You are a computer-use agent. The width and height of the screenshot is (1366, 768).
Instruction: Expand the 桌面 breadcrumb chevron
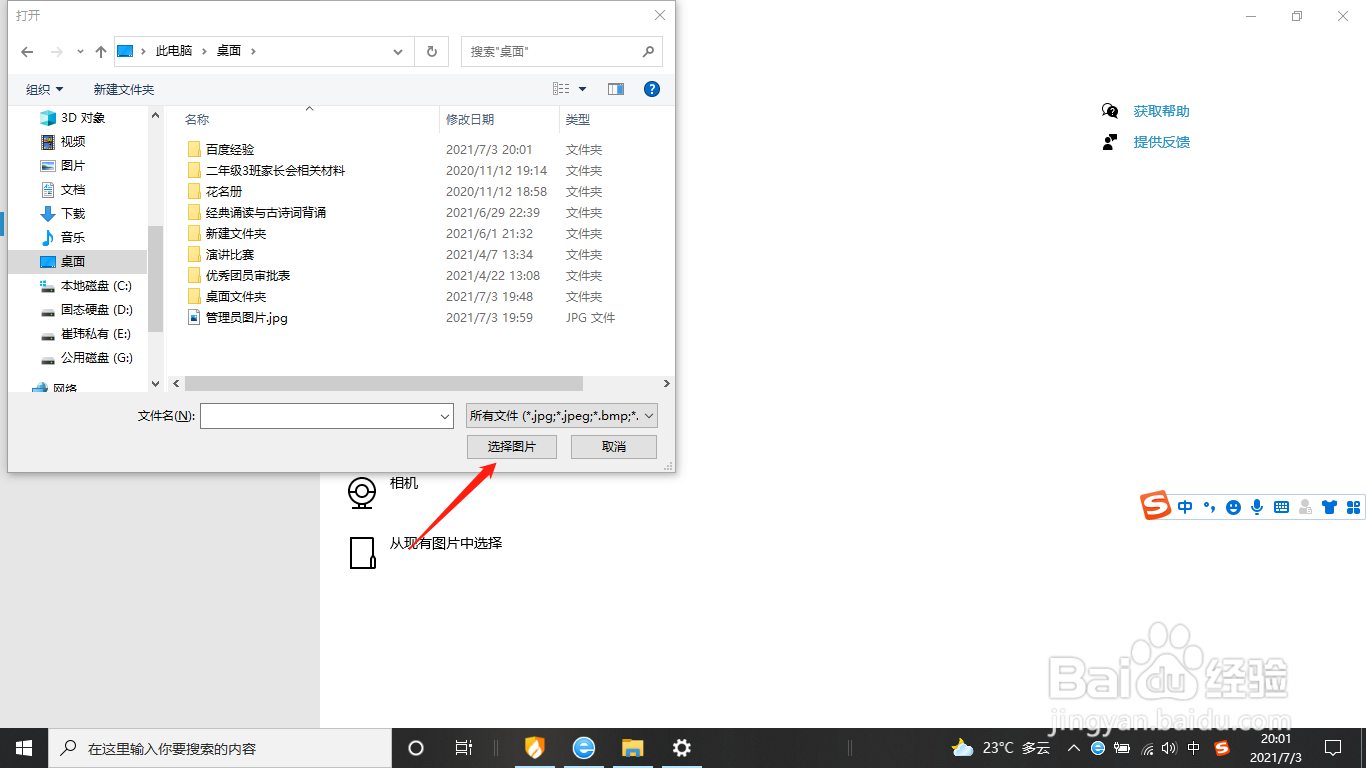253,51
